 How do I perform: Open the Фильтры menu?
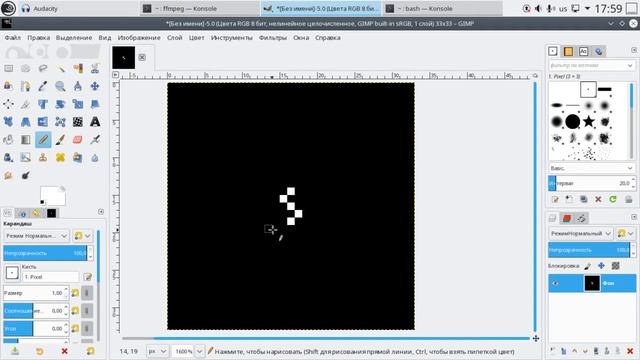273,38
